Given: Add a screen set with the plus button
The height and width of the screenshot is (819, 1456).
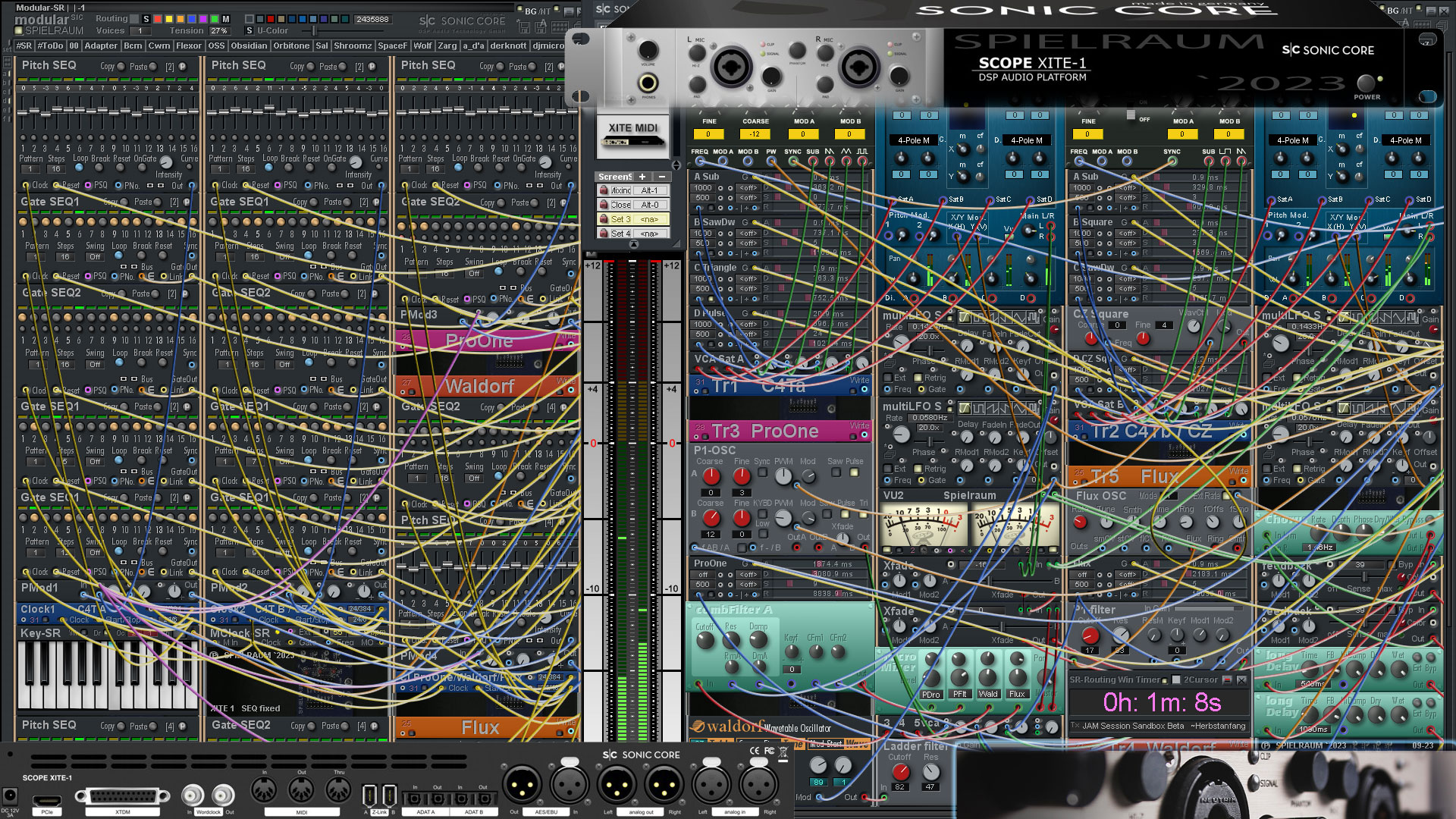Looking at the screenshot, I should pyautogui.click(x=642, y=177).
